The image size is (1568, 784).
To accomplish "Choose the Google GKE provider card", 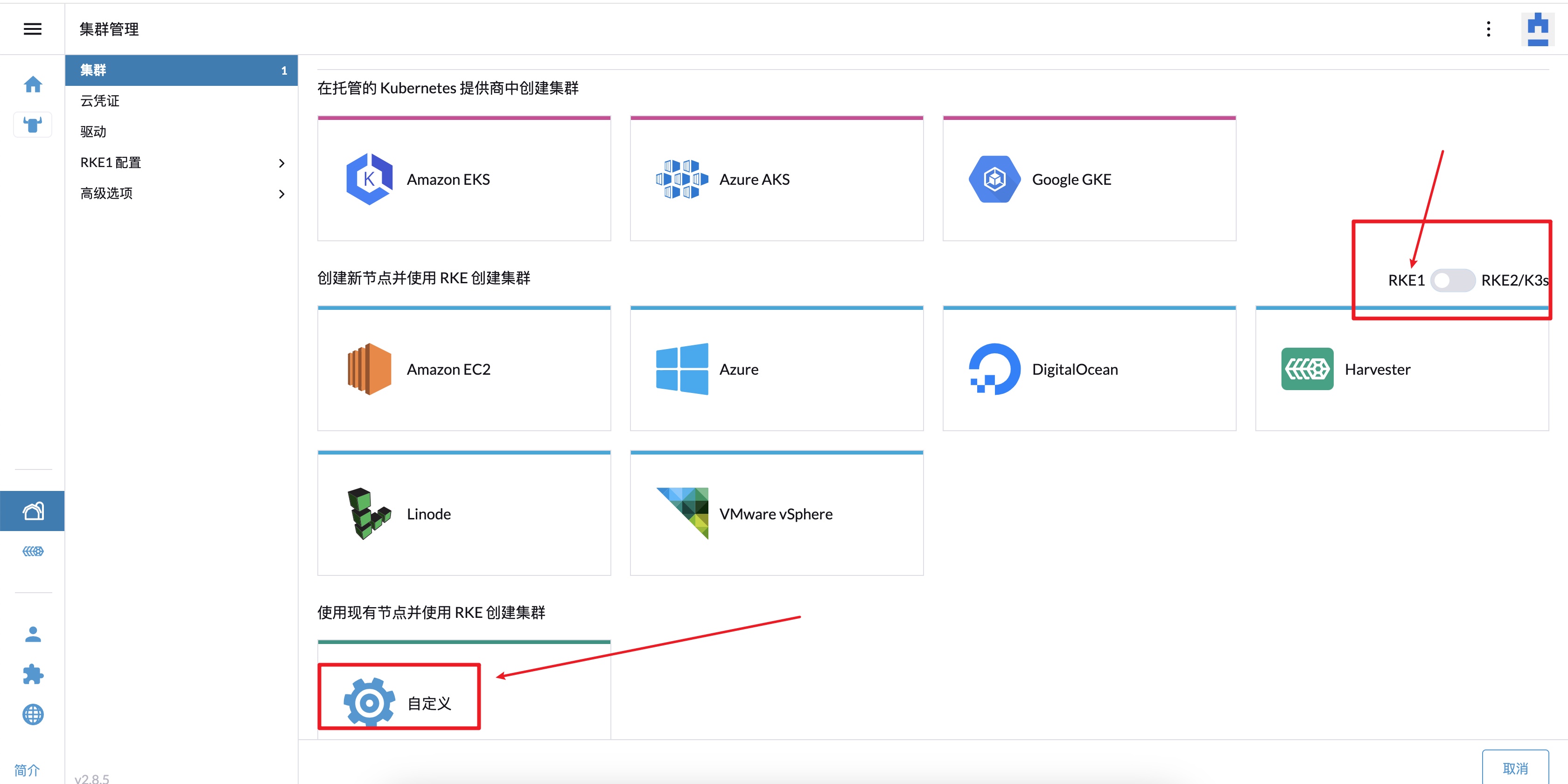I will coord(1090,178).
